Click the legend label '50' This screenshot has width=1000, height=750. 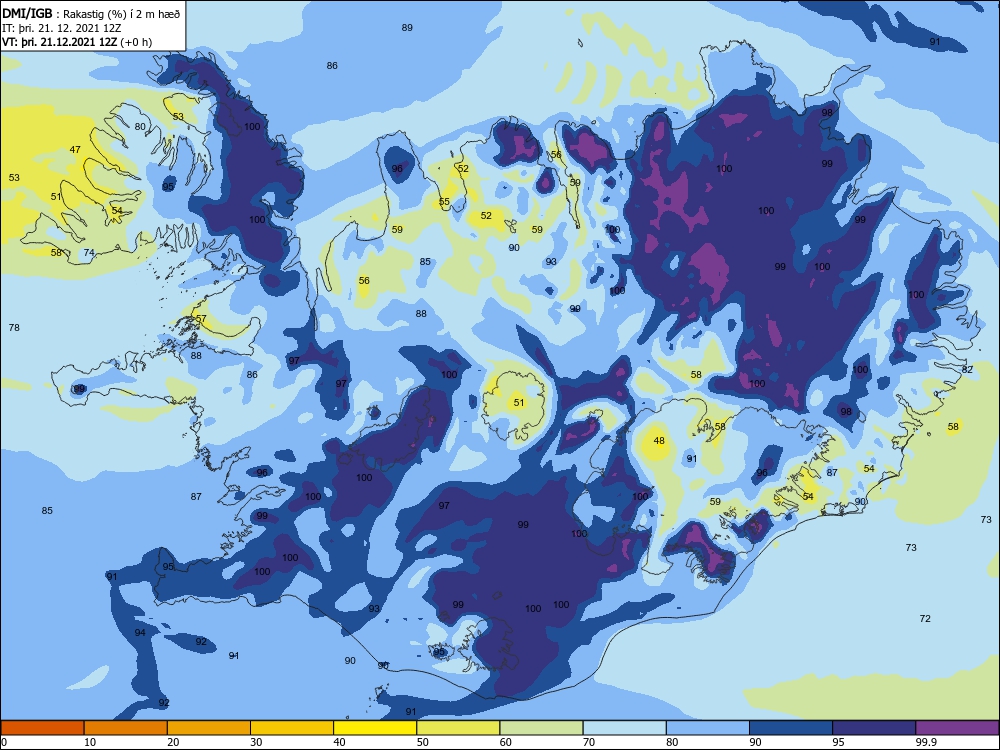[x=422, y=742]
